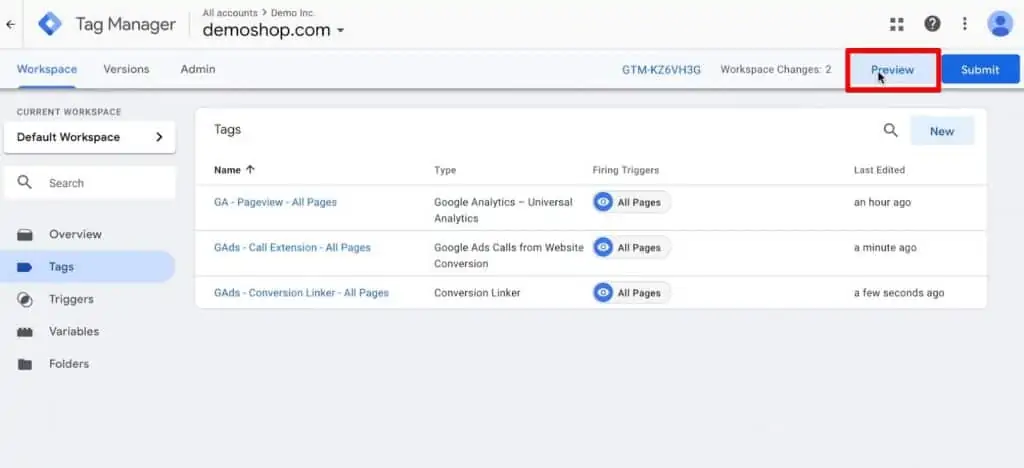Click the Overview sidebar icon

[25, 235]
